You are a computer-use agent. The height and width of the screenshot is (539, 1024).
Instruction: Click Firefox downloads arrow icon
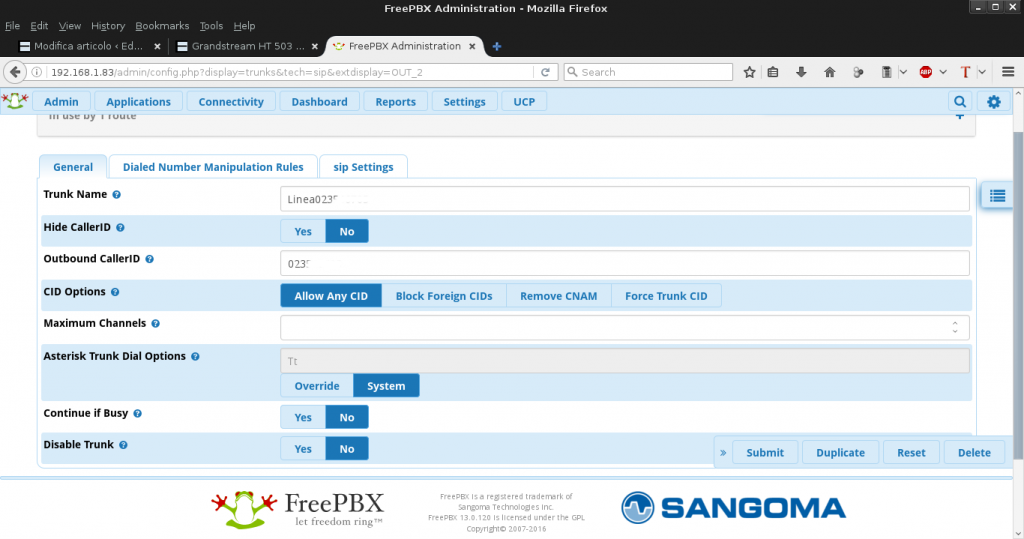pyautogui.click(x=801, y=72)
